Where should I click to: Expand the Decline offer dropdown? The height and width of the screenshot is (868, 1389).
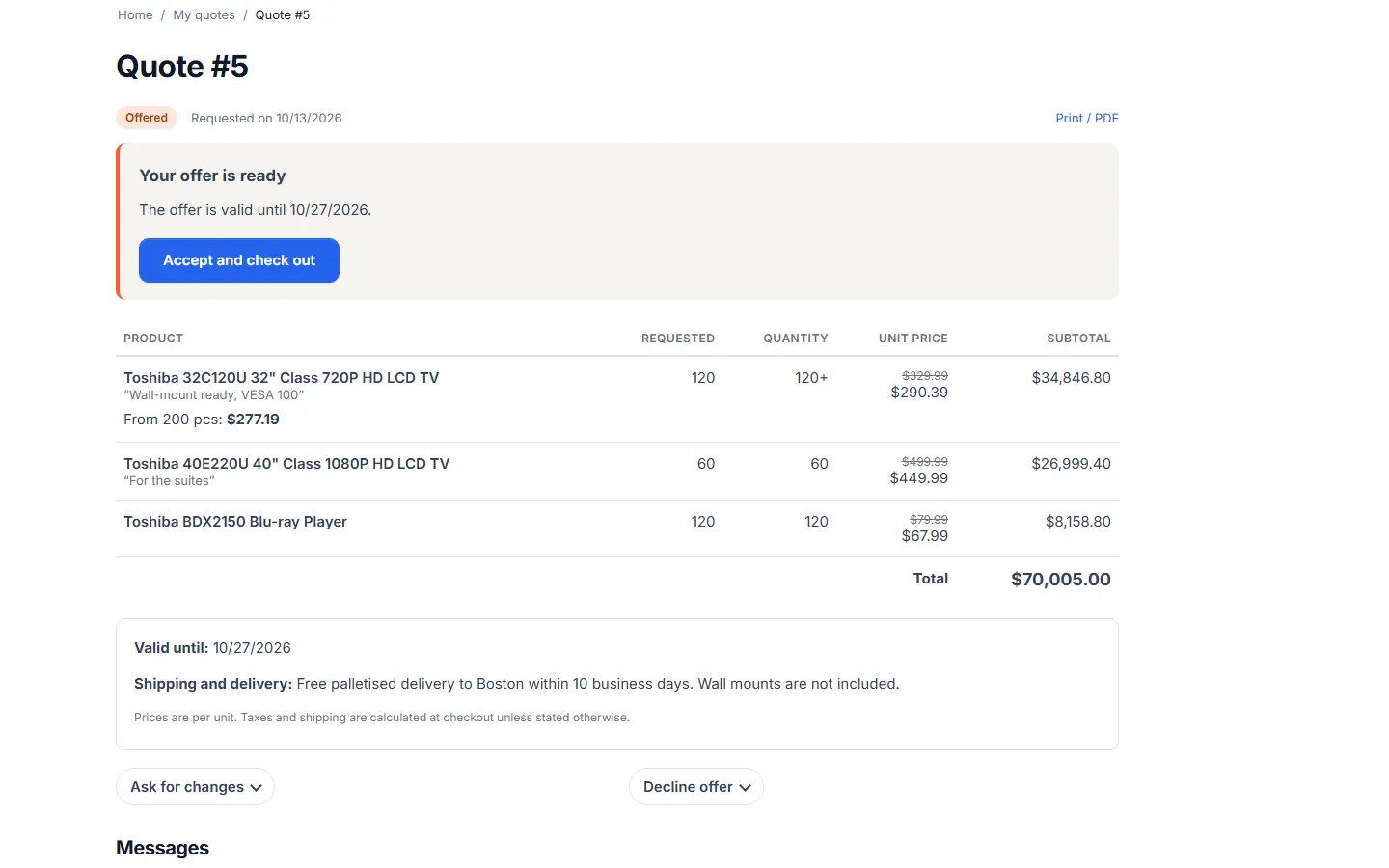click(x=696, y=787)
